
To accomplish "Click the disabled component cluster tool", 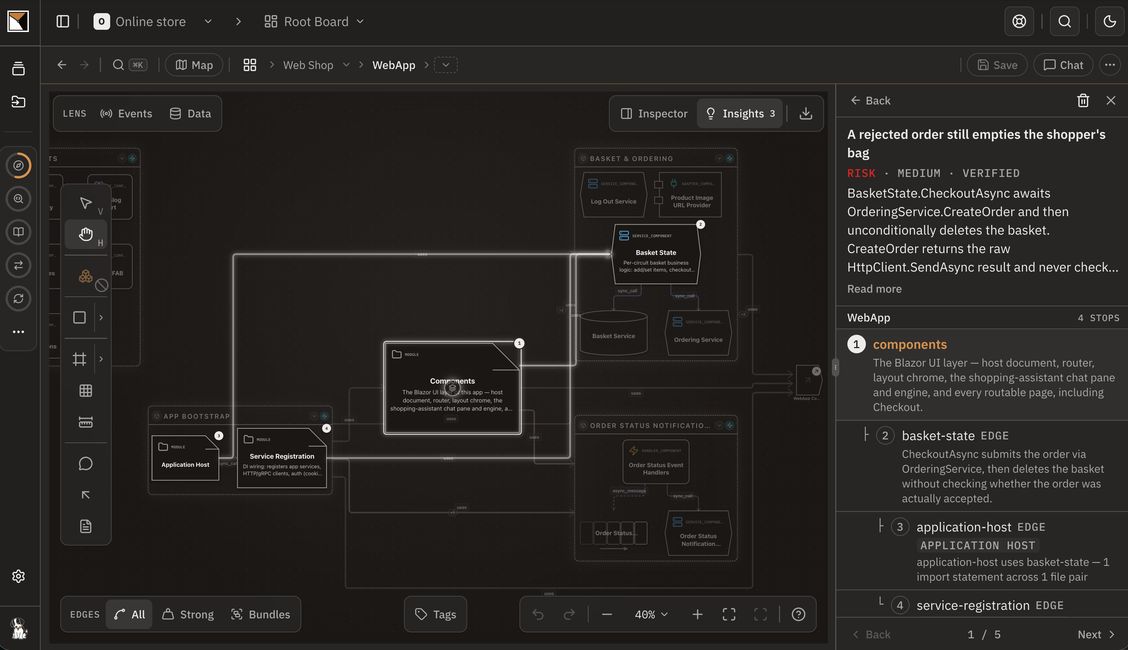I will (x=88, y=278).
